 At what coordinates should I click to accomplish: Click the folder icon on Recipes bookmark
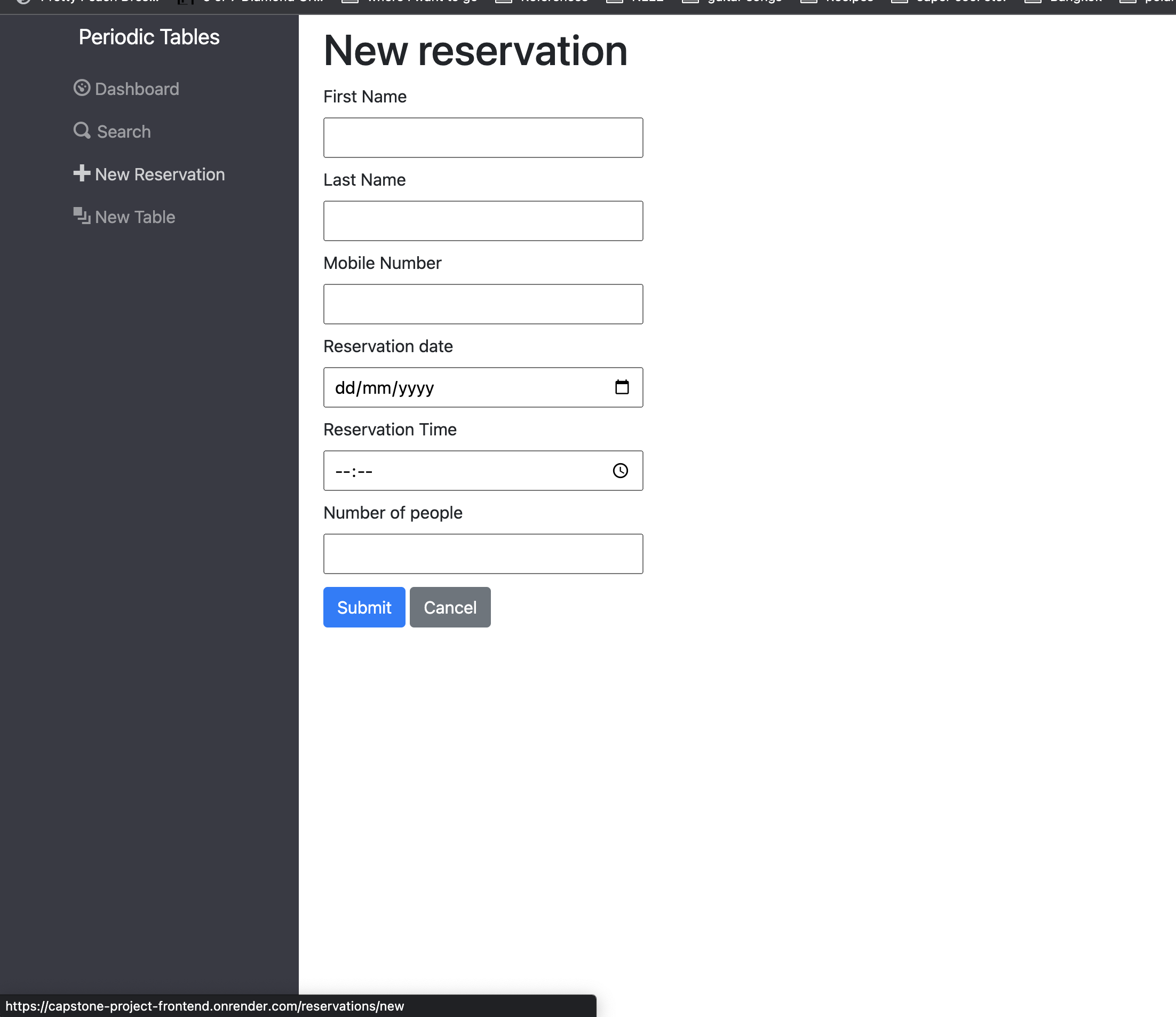(x=808, y=2)
